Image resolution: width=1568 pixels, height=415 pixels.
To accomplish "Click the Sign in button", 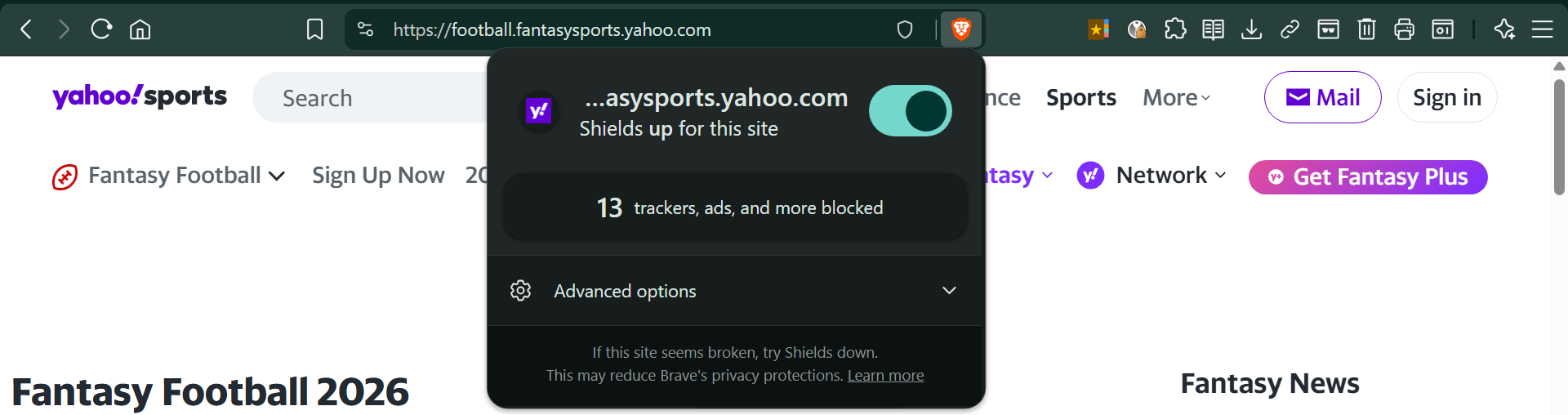I will [x=1447, y=97].
